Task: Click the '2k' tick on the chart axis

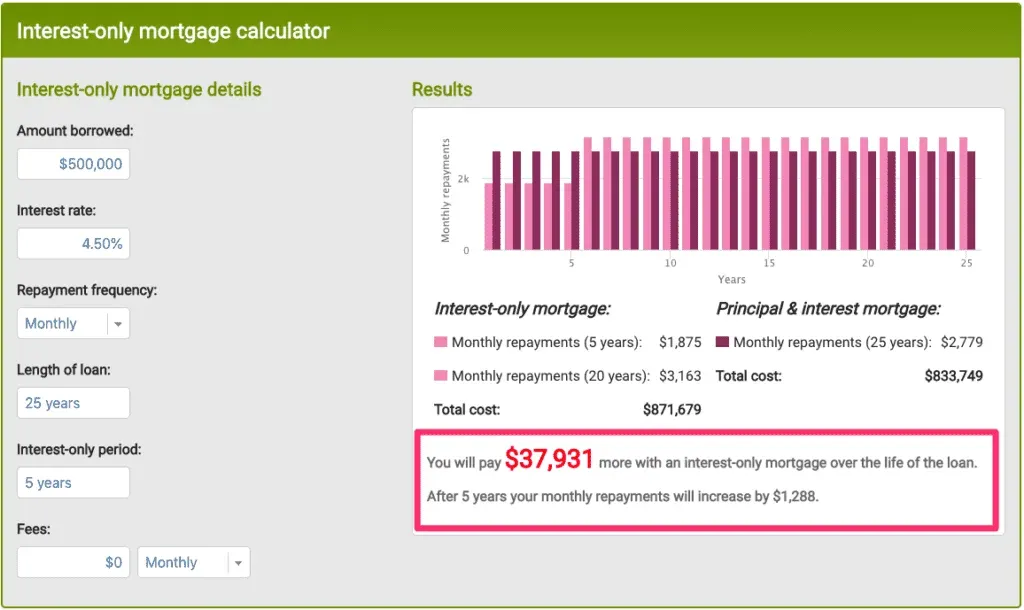Action: click(463, 179)
